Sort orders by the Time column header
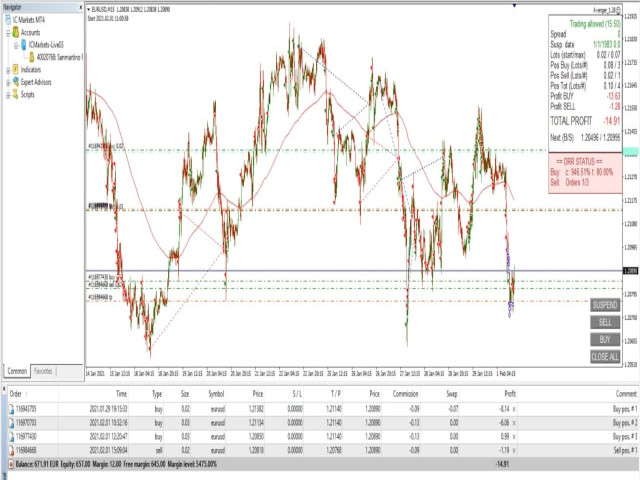 click(122, 394)
